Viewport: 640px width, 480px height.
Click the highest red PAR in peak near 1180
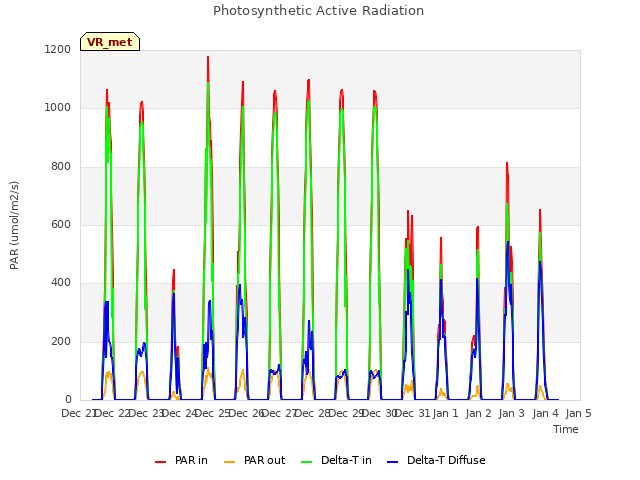point(208,57)
